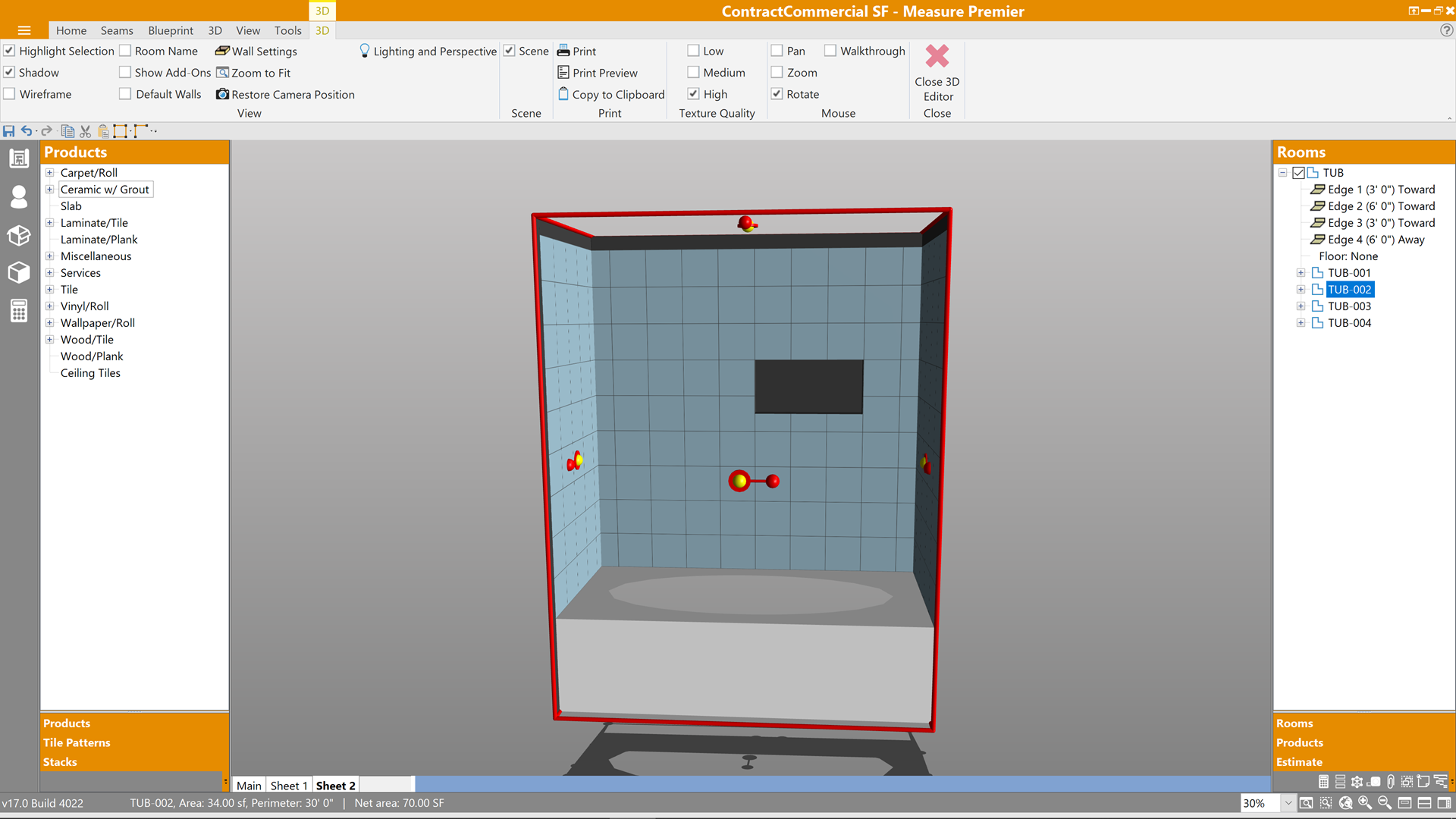Uncheck the Shadow checkbox
This screenshot has width=1456, height=819.
pyautogui.click(x=10, y=73)
